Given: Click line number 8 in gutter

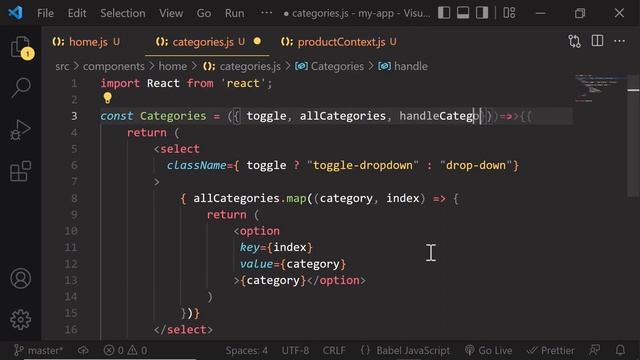Looking at the screenshot, I should [74, 198].
